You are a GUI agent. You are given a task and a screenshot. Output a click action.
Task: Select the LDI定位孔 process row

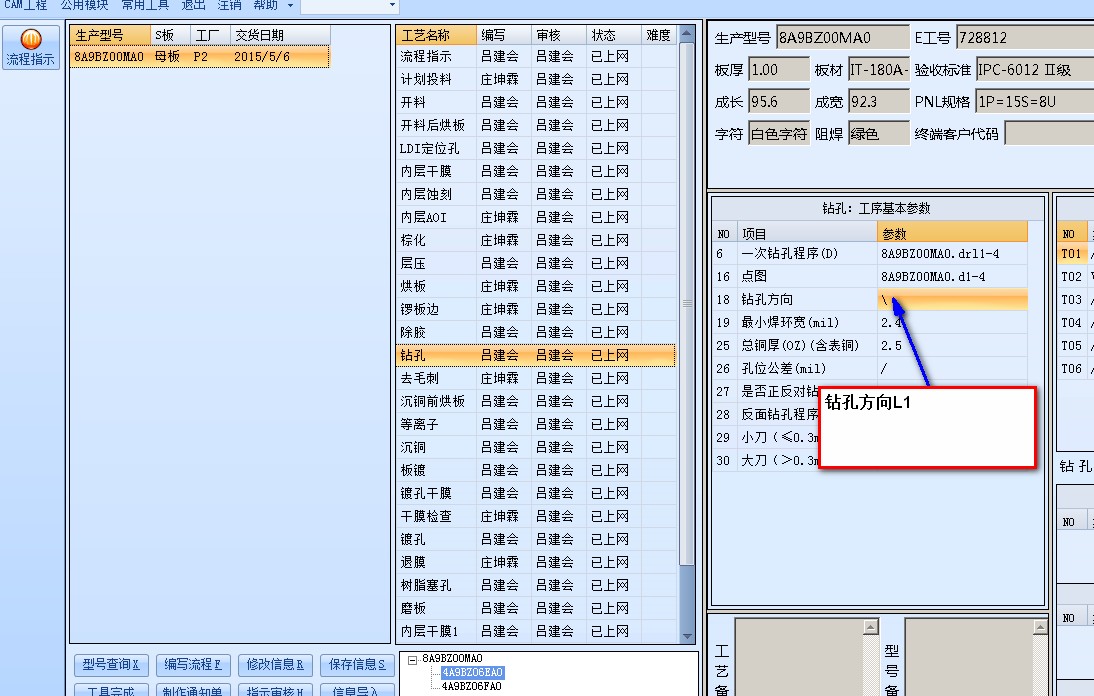(536, 149)
